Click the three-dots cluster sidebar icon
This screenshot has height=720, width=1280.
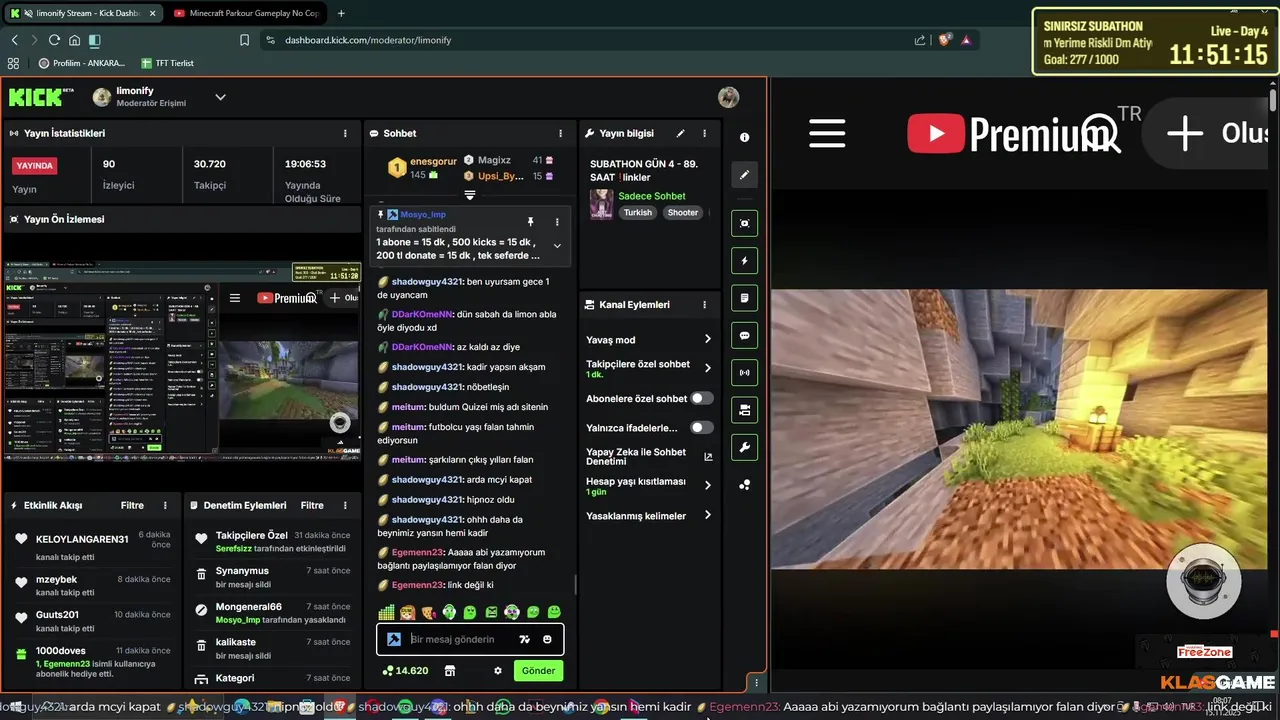744,485
